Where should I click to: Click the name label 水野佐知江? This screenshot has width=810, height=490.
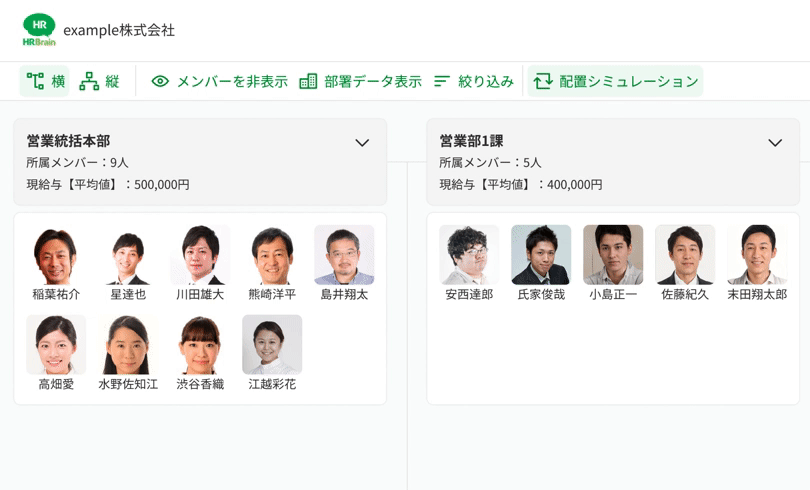[x=128, y=384]
